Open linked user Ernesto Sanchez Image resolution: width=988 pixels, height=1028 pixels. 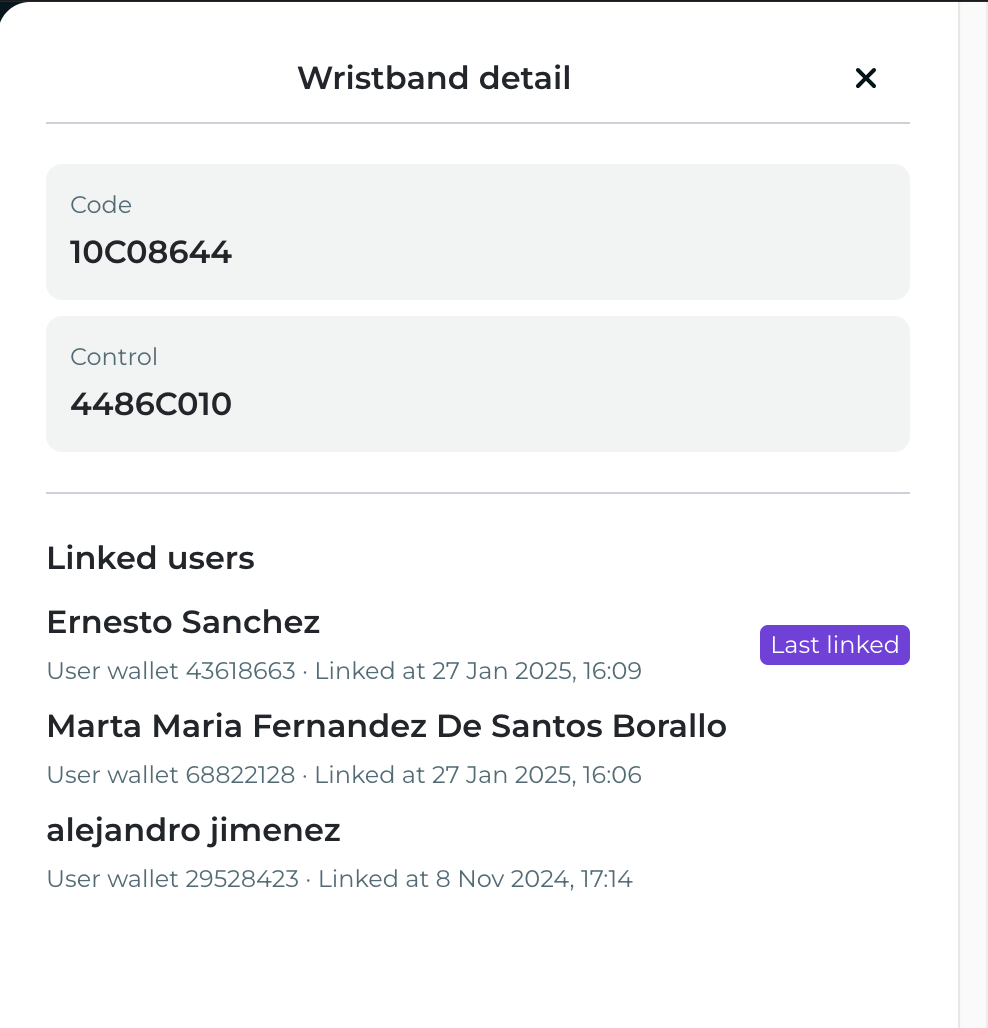coord(183,622)
